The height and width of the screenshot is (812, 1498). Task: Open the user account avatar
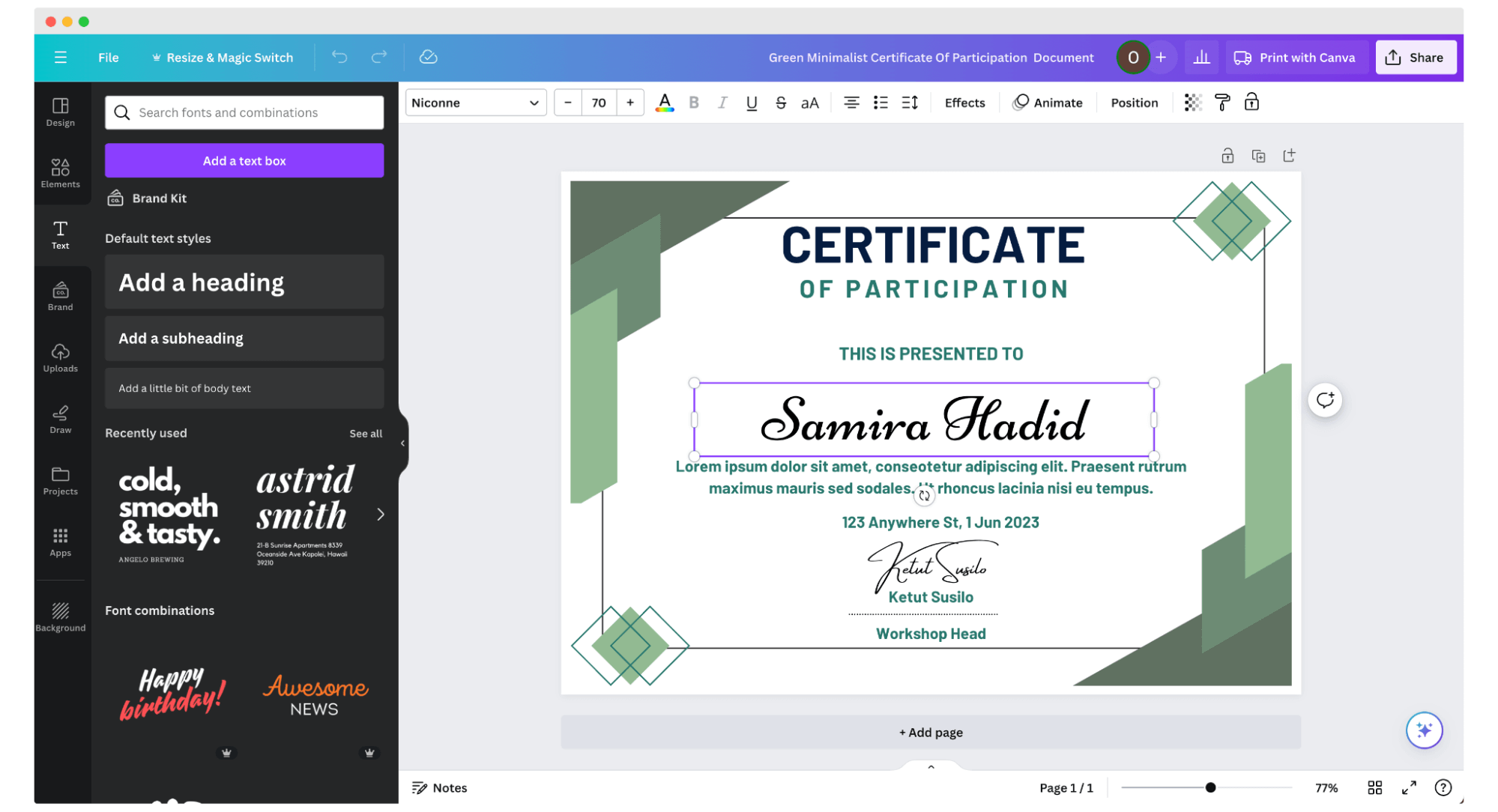click(x=1132, y=58)
